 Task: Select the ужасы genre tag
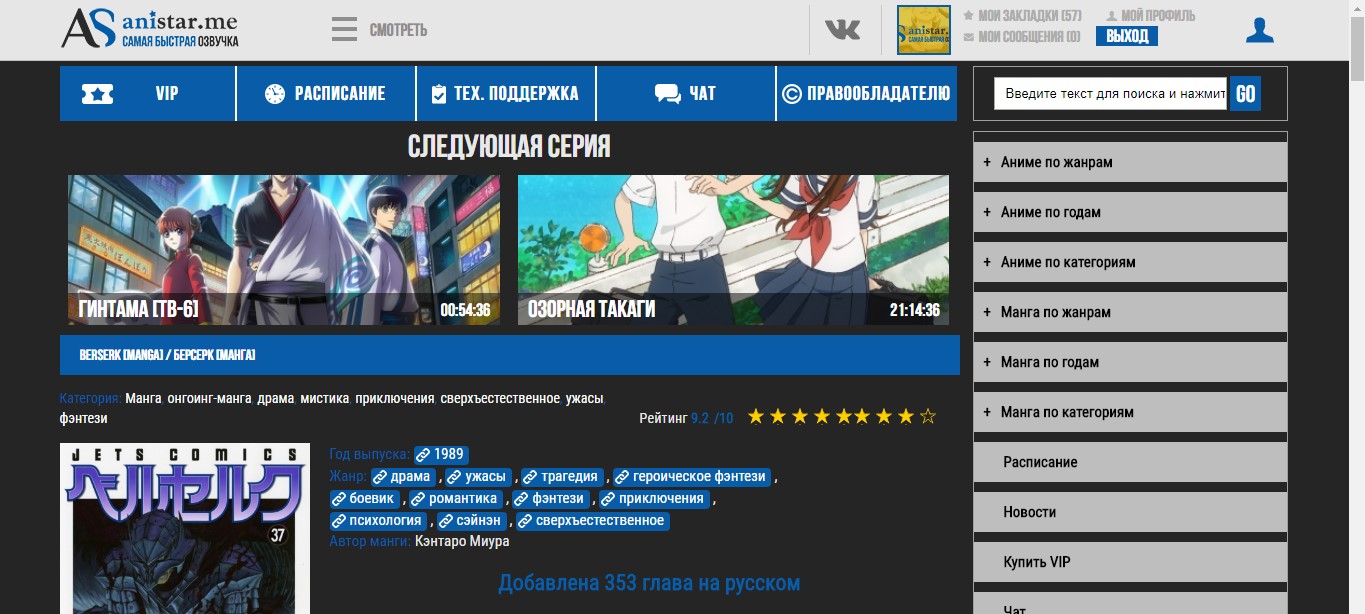pyautogui.click(x=477, y=476)
